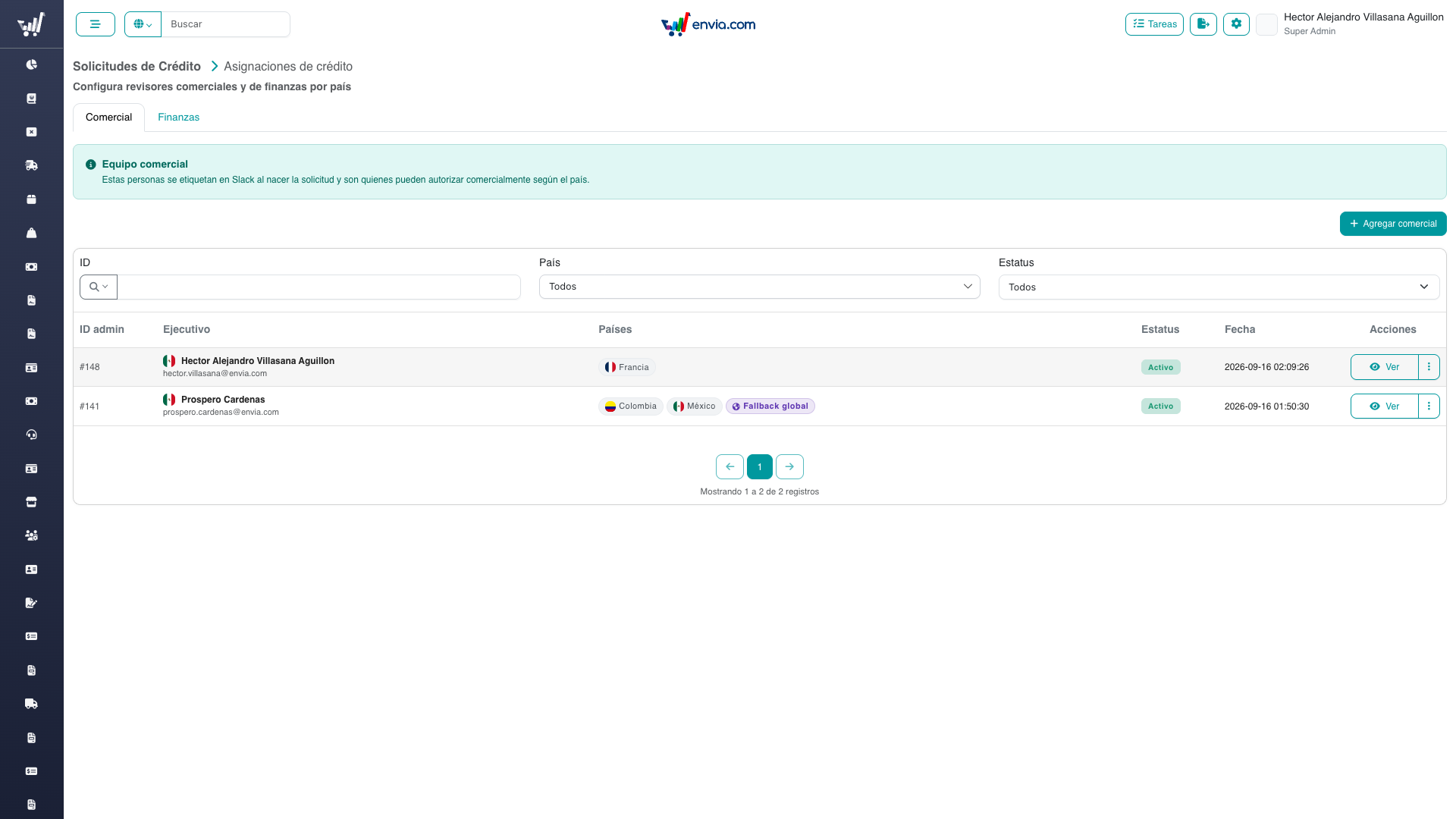Expand the Estatus filter dropdown

pos(1219,287)
